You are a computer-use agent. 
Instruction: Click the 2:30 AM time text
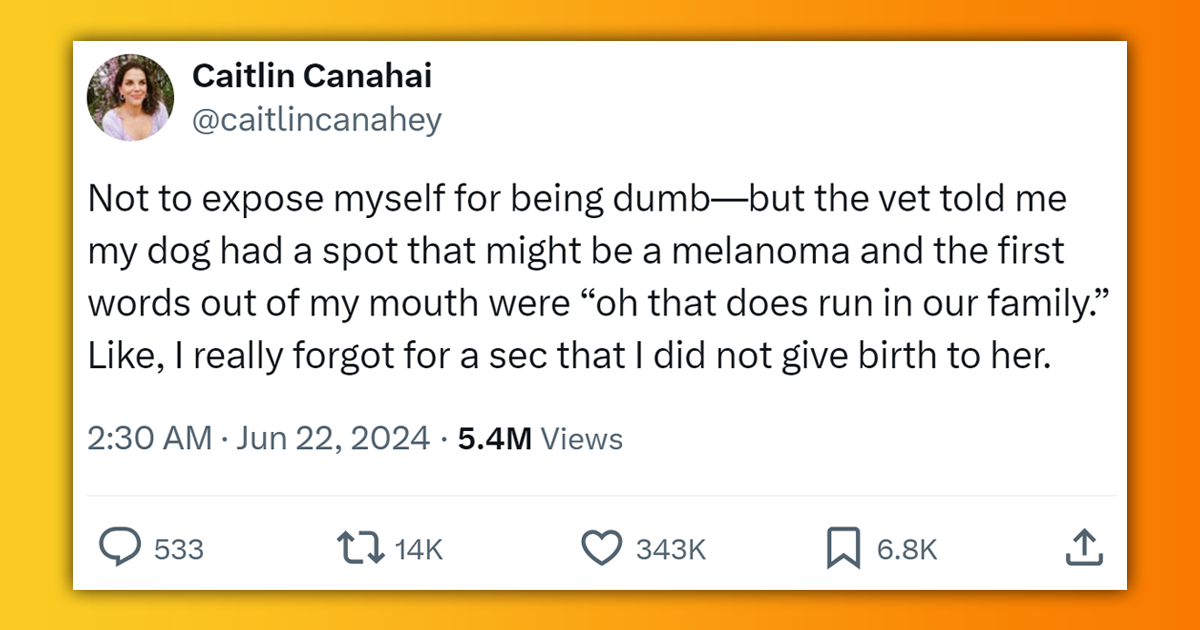(x=150, y=439)
